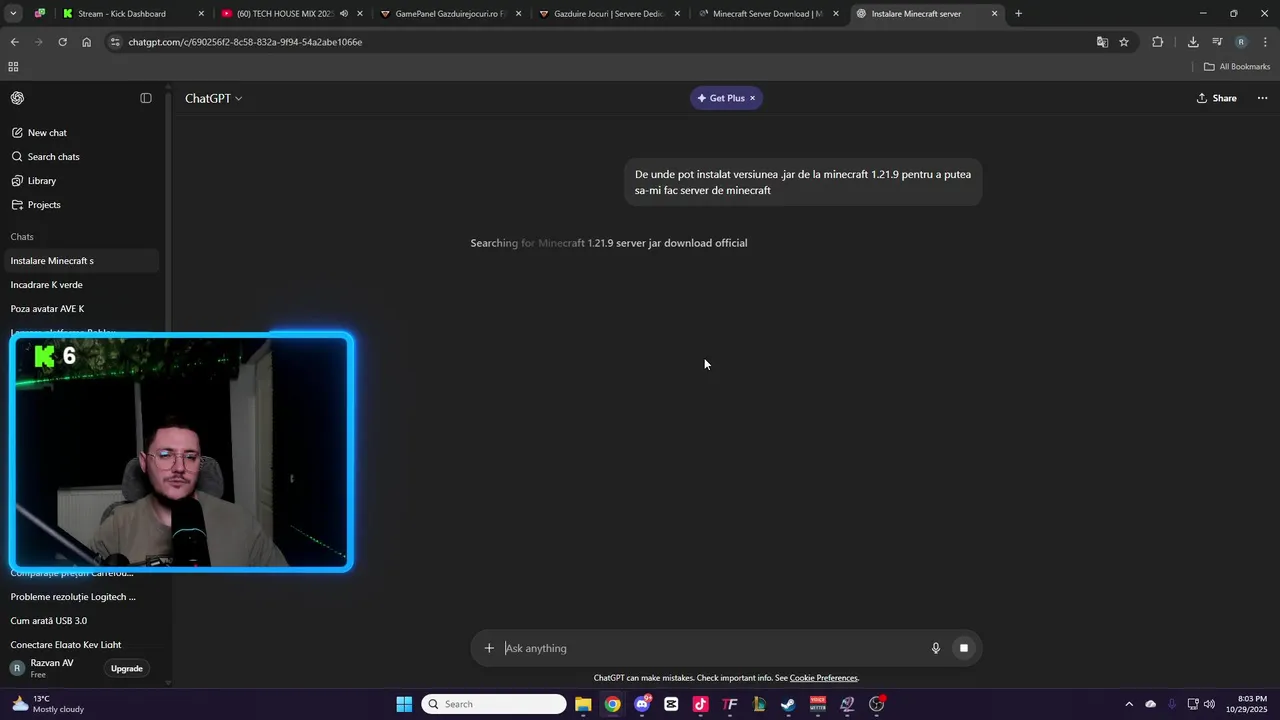Open the Chrome profile avatar
The width and height of the screenshot is (1280, 720).
(1241, 42)
